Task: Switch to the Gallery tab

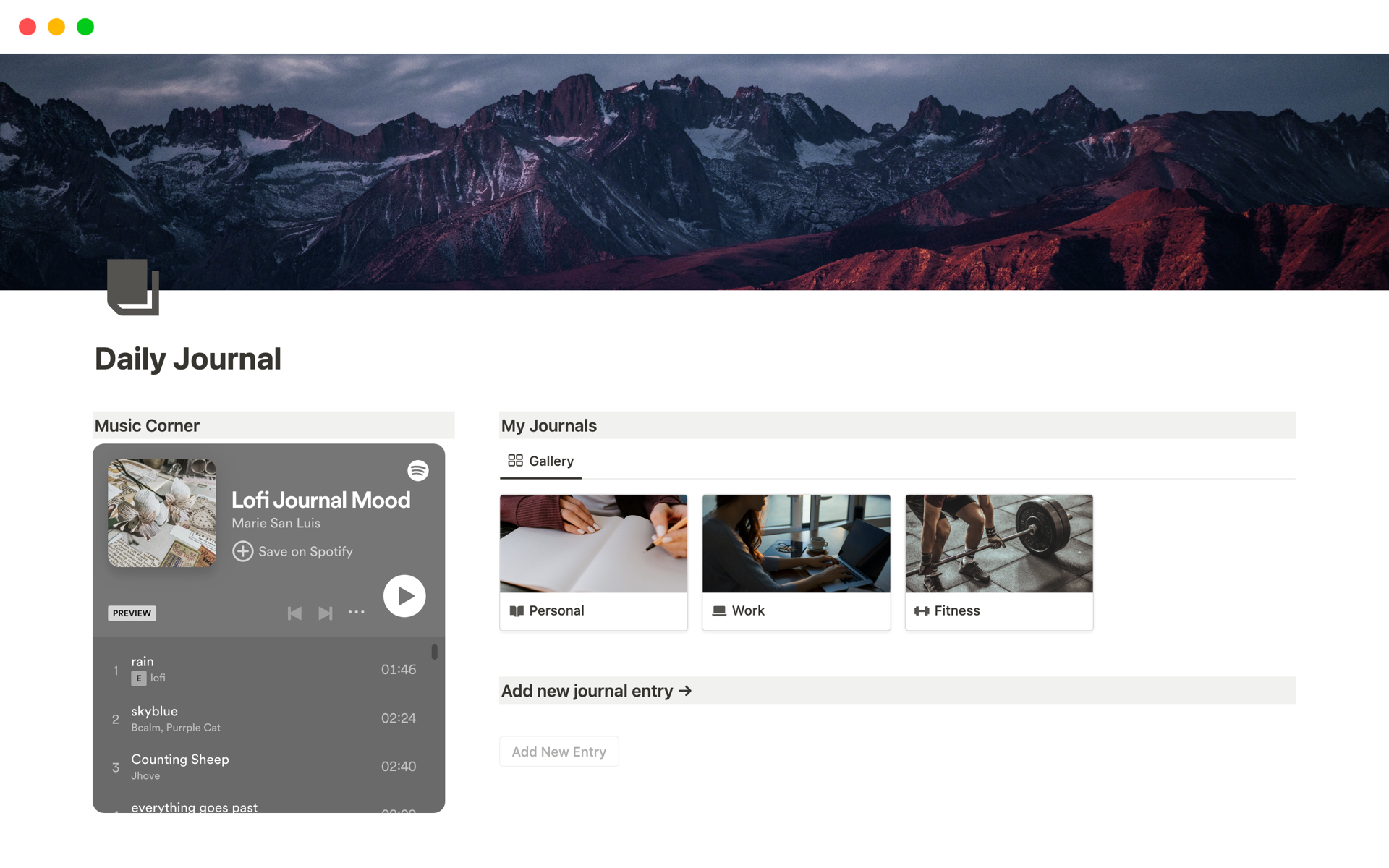Action: pyautogui.click(x=540, y=461)
